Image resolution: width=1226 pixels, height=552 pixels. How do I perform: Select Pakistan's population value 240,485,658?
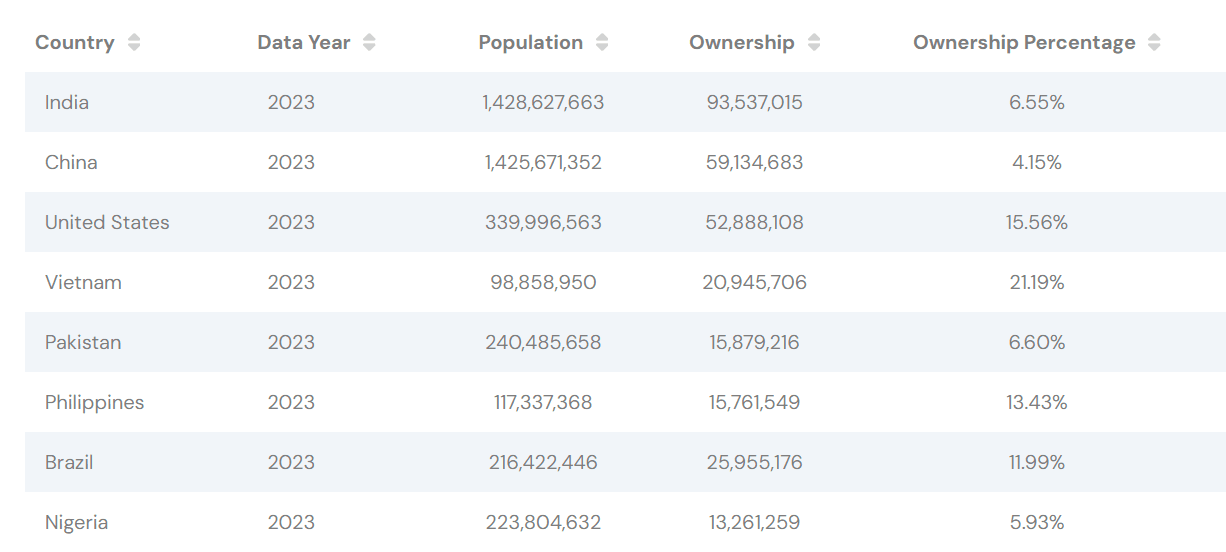[543, 342]
